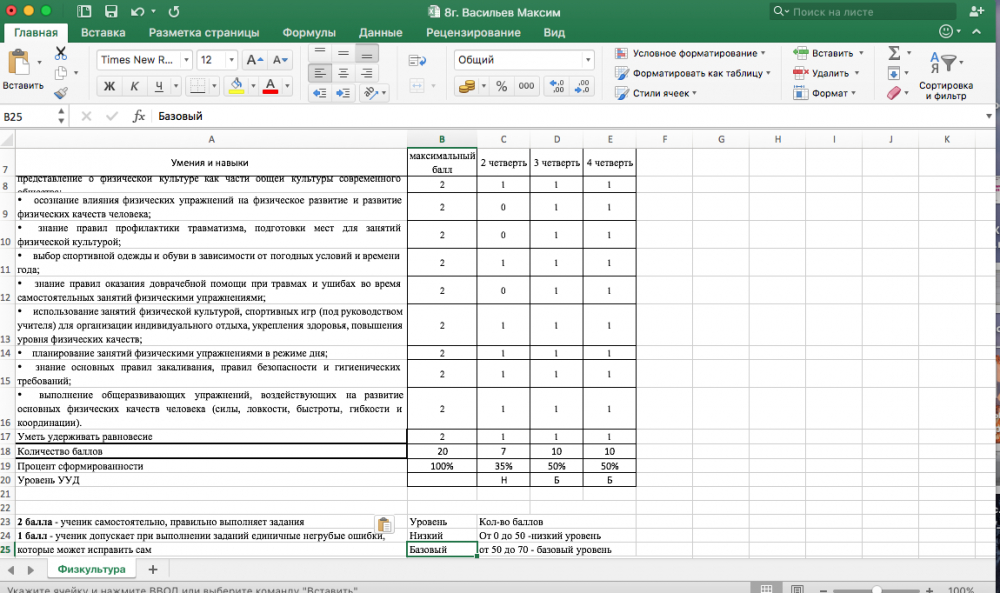Click the Increase indent icon
The width and height of the screenshot is (1000, 593).
point(343,93)
